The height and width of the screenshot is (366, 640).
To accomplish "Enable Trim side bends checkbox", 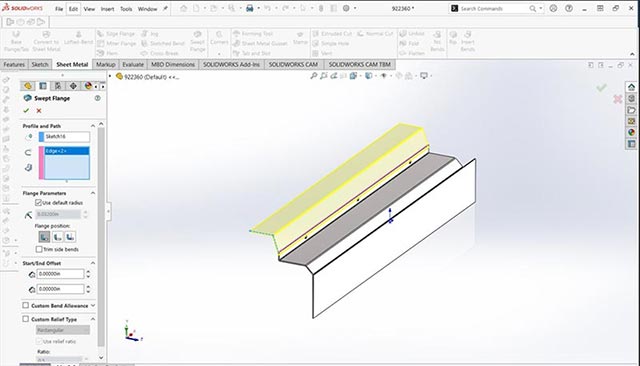I will [39, 249].
